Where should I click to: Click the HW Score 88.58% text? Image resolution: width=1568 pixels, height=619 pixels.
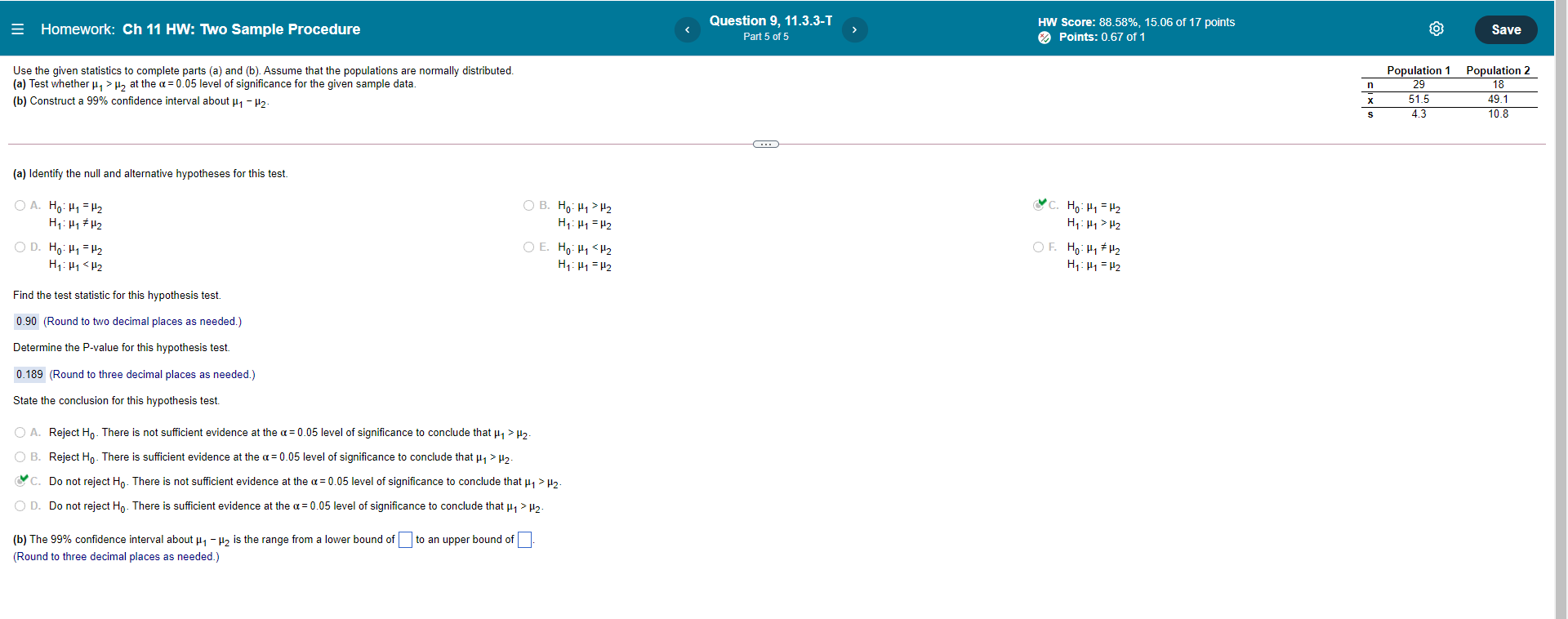1136,22
